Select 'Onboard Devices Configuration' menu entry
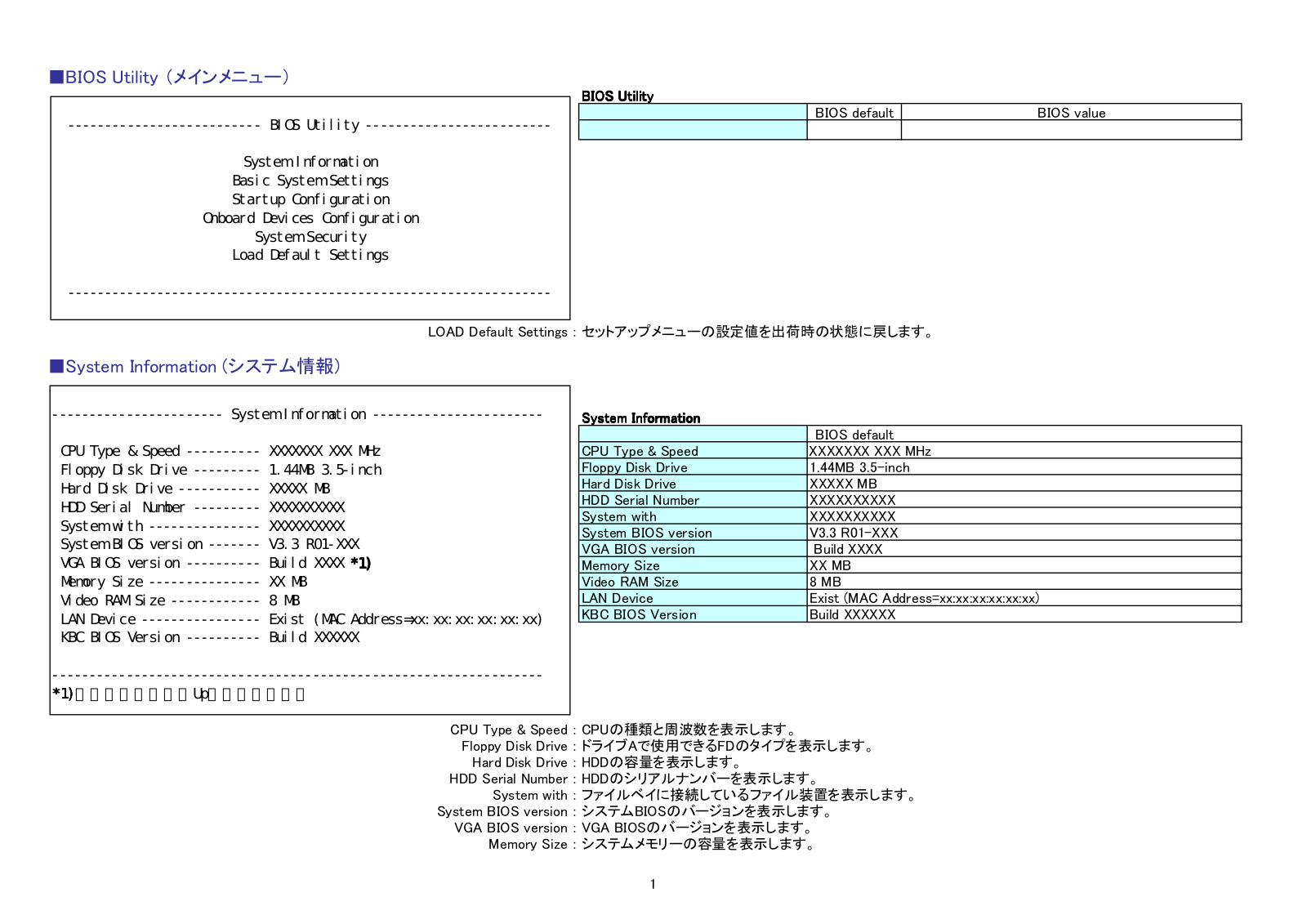 tap(310, 218)
